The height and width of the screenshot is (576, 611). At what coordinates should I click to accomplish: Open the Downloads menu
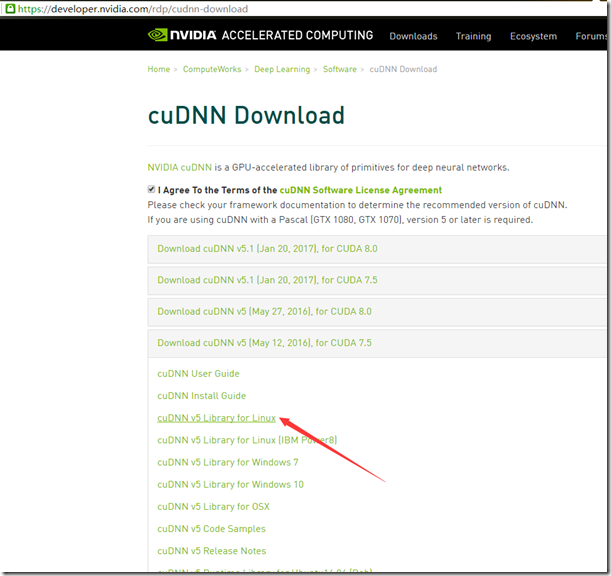click(413, 36)
